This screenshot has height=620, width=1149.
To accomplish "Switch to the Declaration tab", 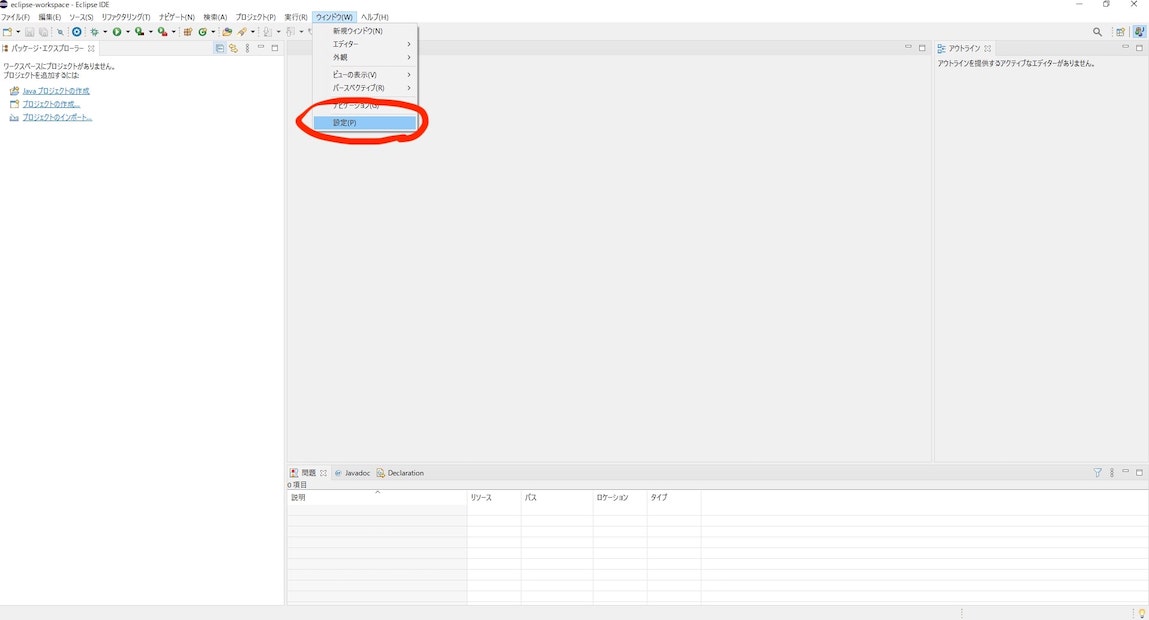I will (x=400, y=473).
